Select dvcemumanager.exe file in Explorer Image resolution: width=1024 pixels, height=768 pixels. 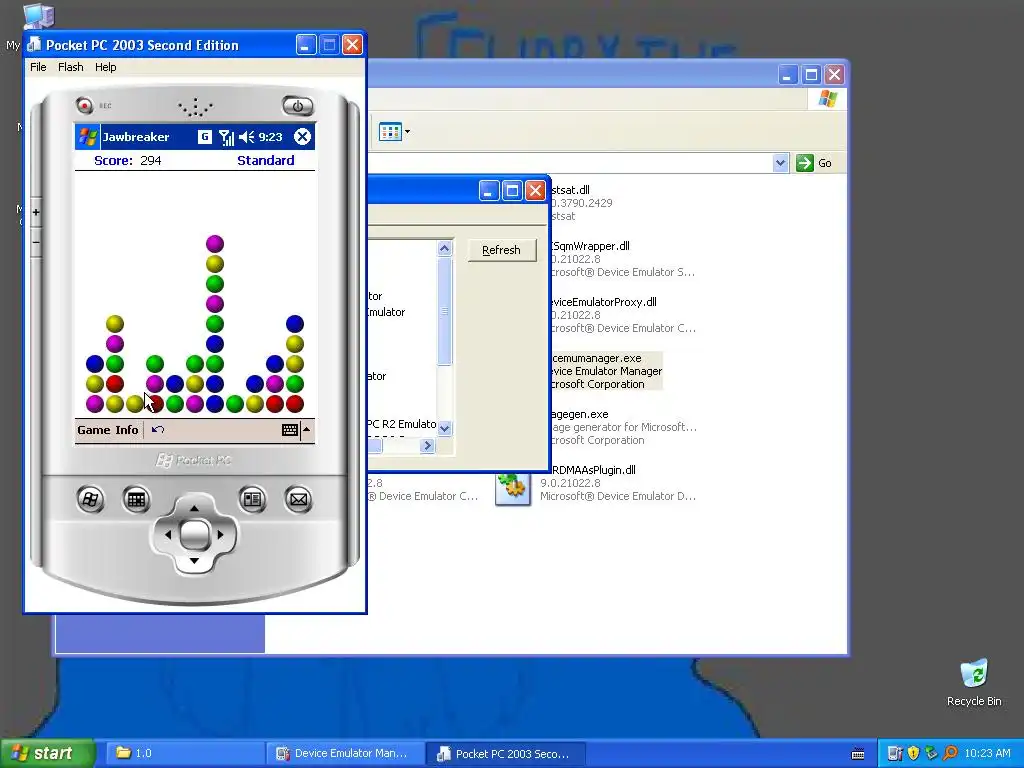(x=607, y=371)
